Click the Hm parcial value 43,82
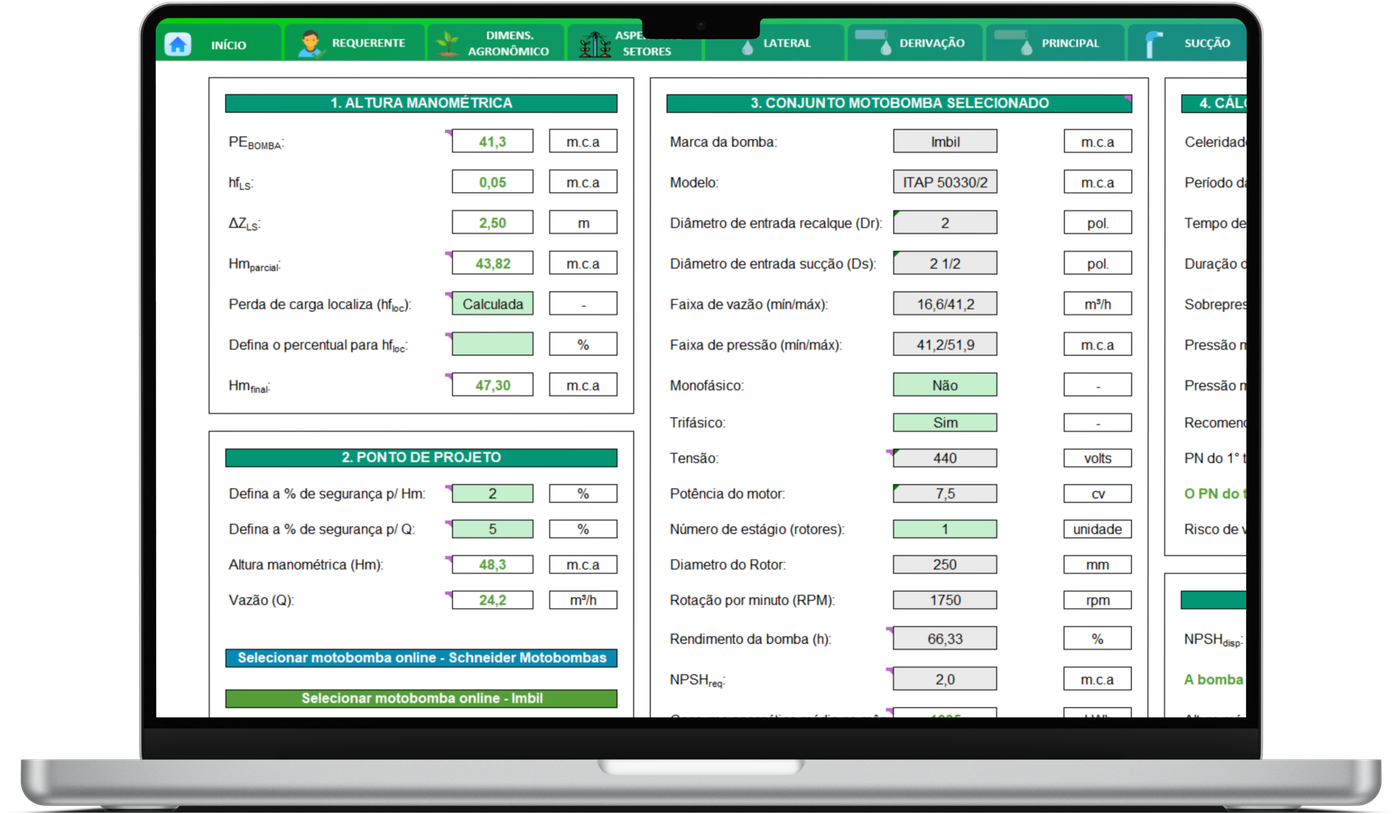The image size is (1400, 814). click(492, 263)
